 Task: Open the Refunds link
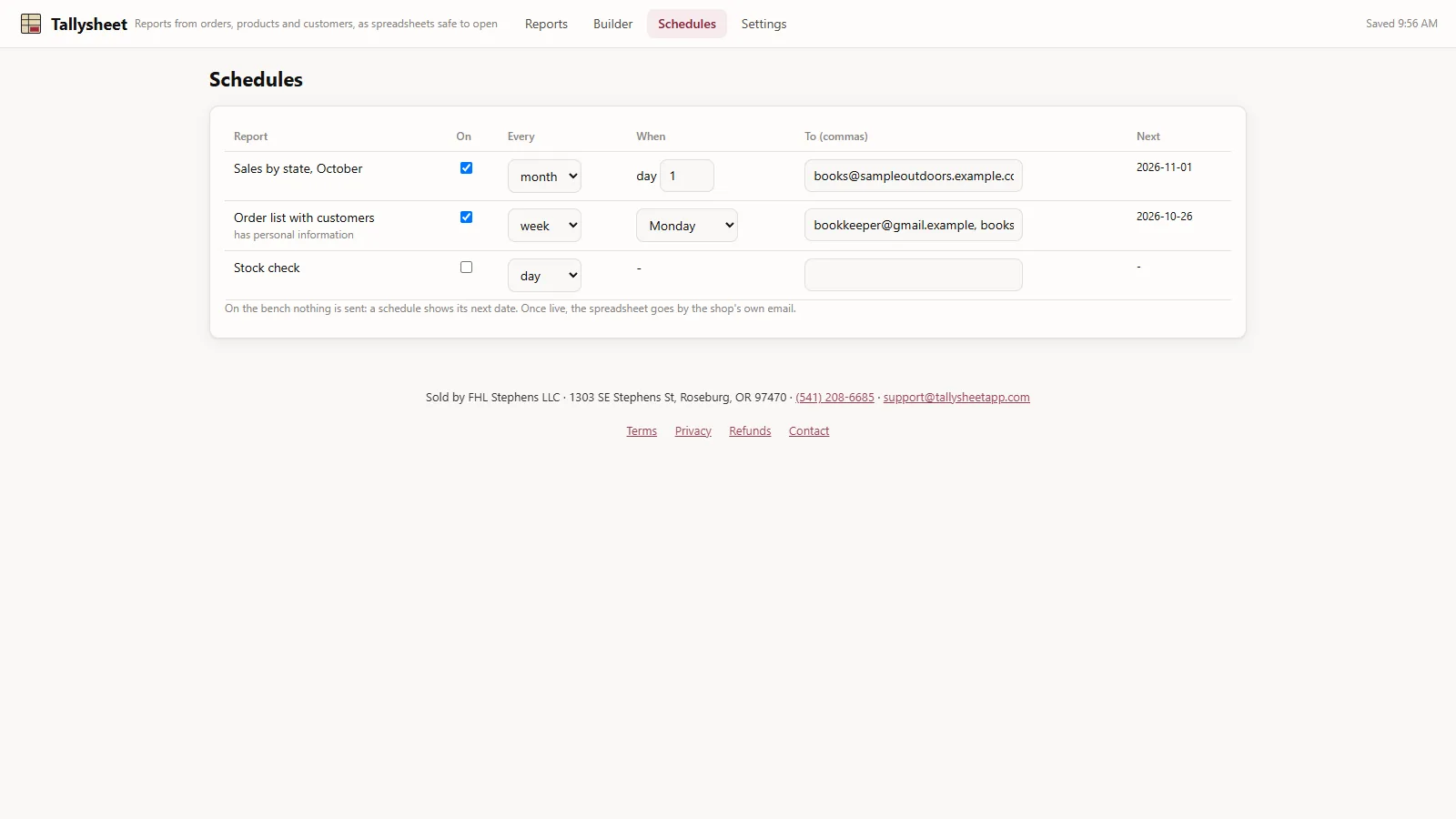click(x=750, y=431)
